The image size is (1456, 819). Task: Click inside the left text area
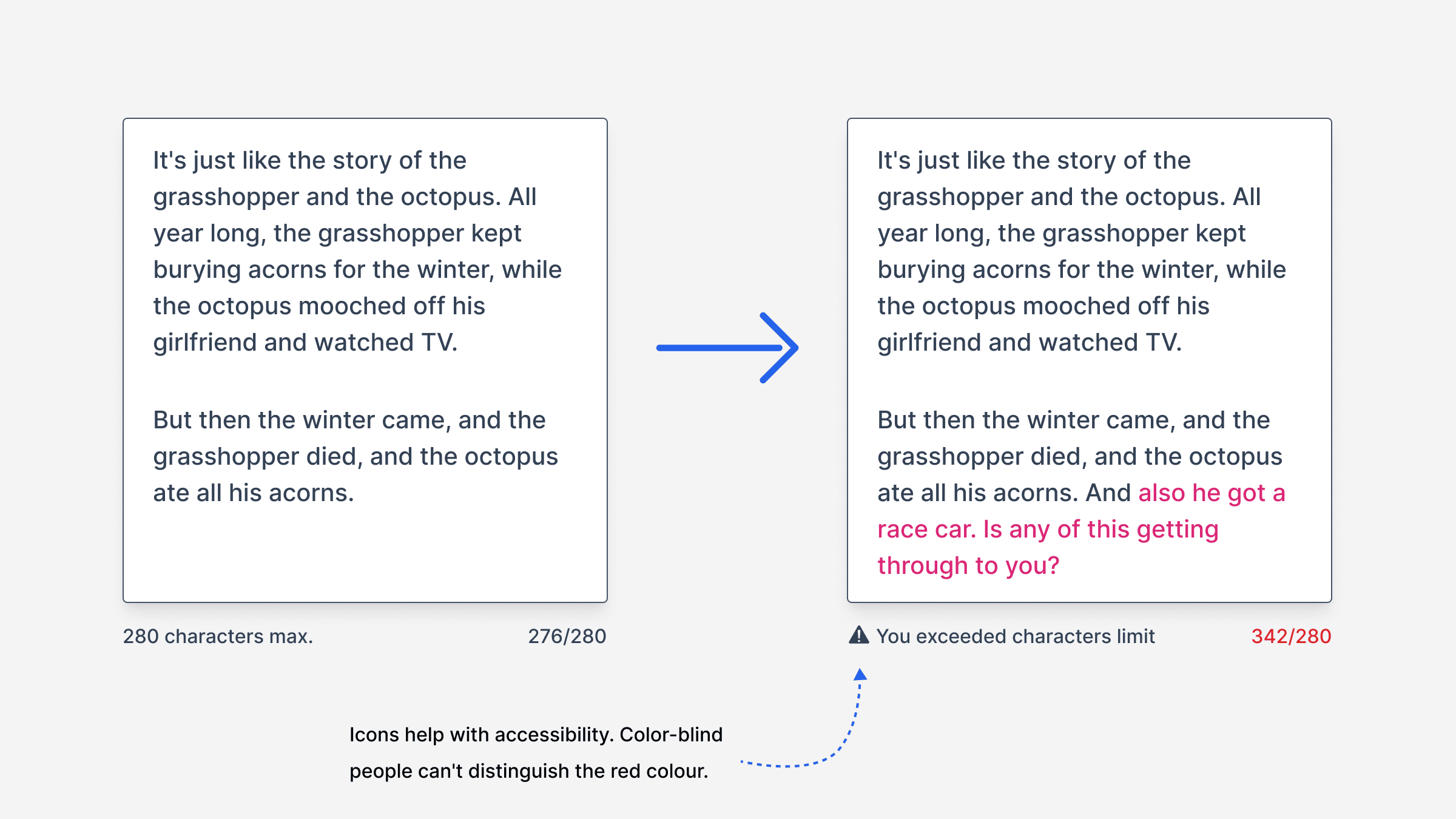(365, 360)
